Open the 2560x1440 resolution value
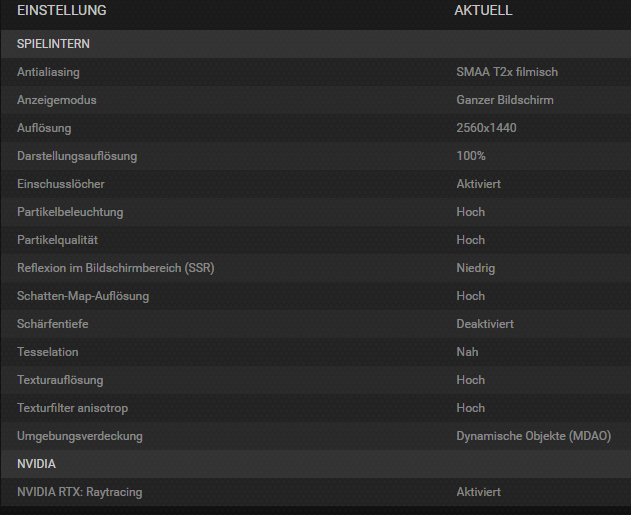The height and width of the screenshot is (515, 631). click(486, 128)
